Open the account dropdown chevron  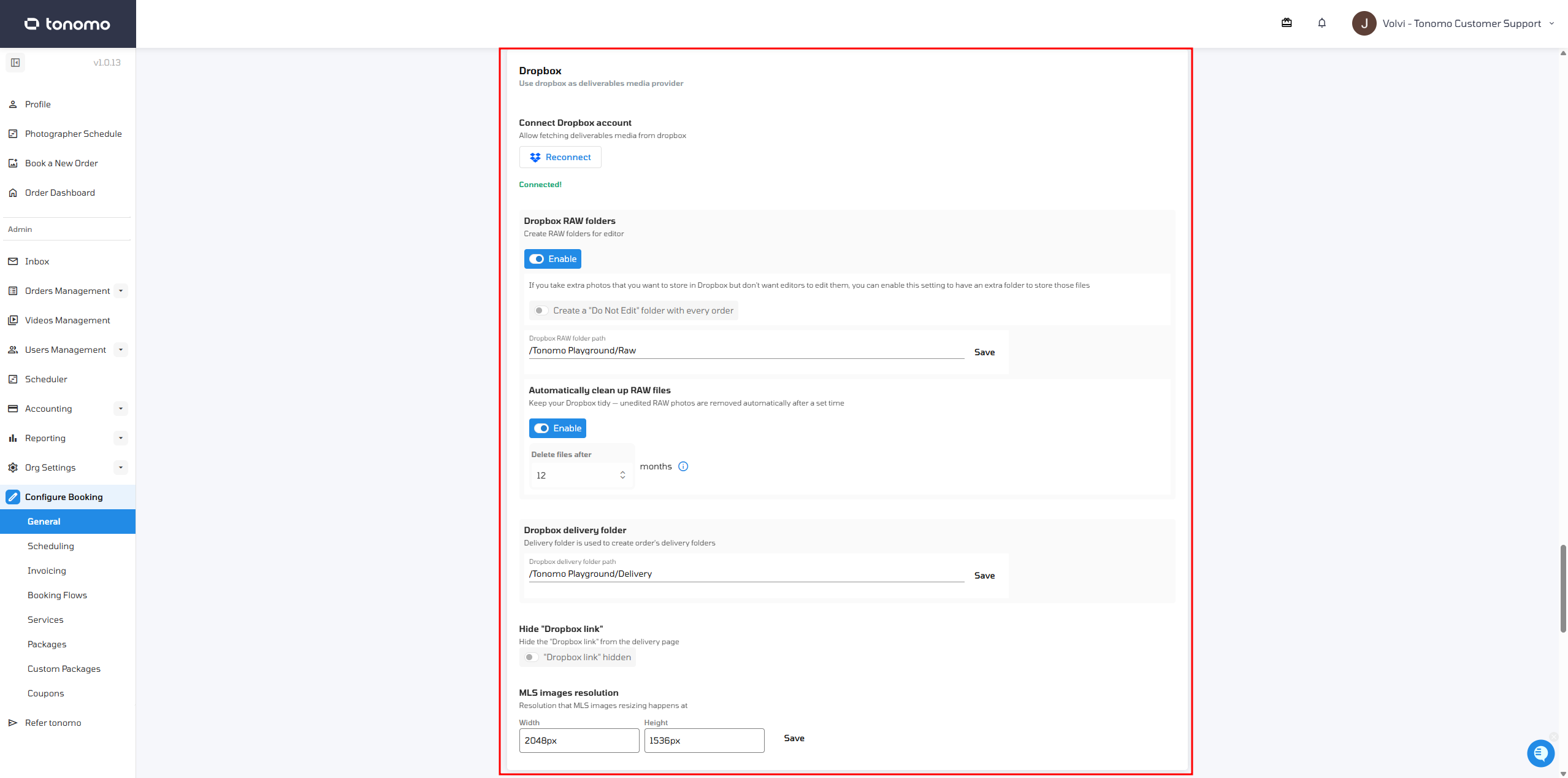[x=1552, y=23]
